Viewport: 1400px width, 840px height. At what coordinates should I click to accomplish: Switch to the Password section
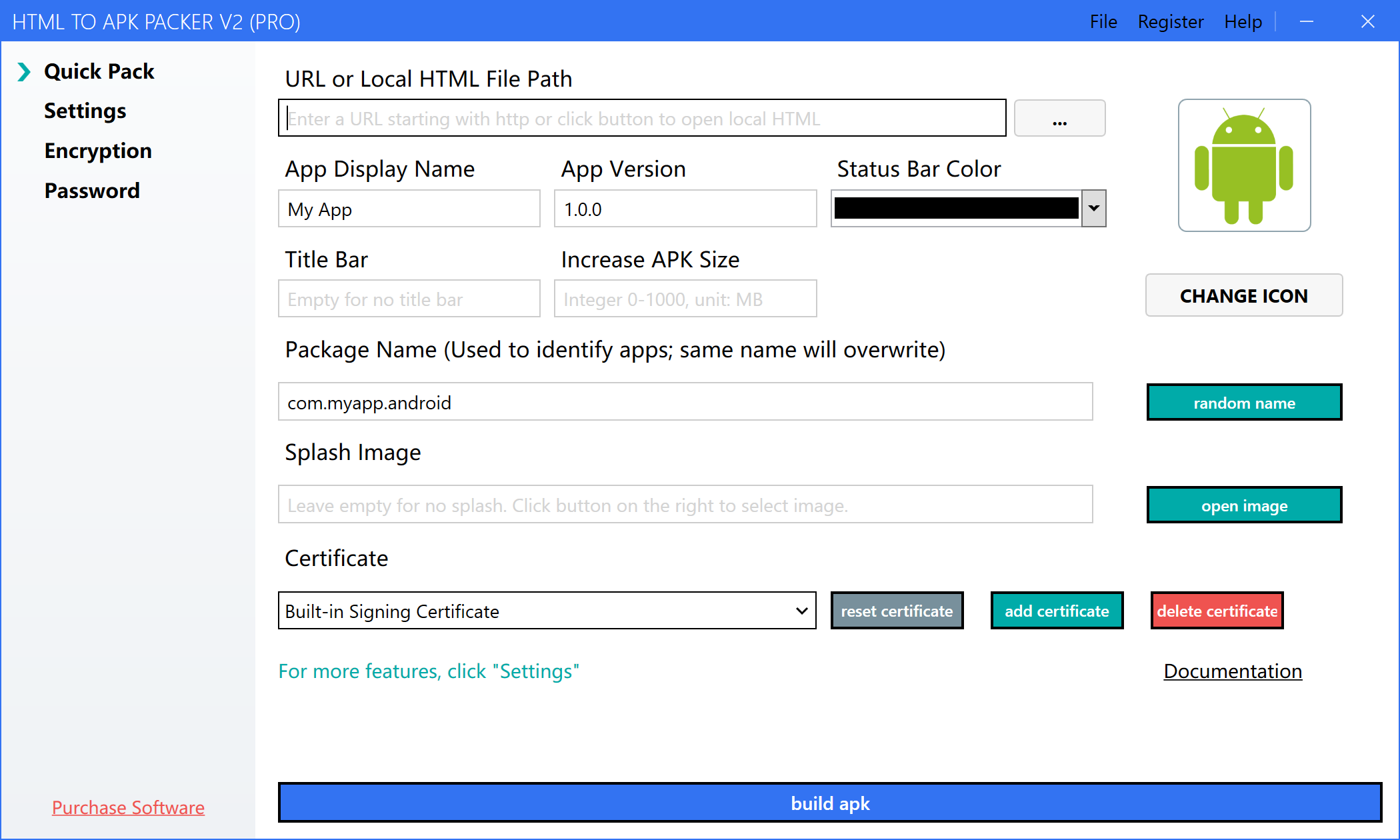click(92, 191)
